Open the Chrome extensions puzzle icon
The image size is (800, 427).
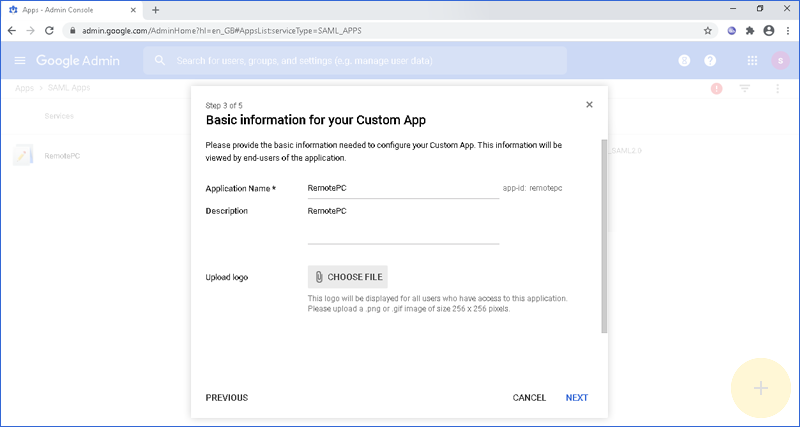point(750,30)
